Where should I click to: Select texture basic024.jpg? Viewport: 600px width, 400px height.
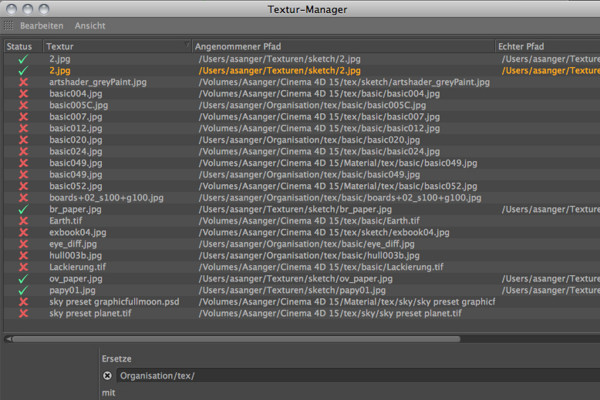[x=75, y=151]
